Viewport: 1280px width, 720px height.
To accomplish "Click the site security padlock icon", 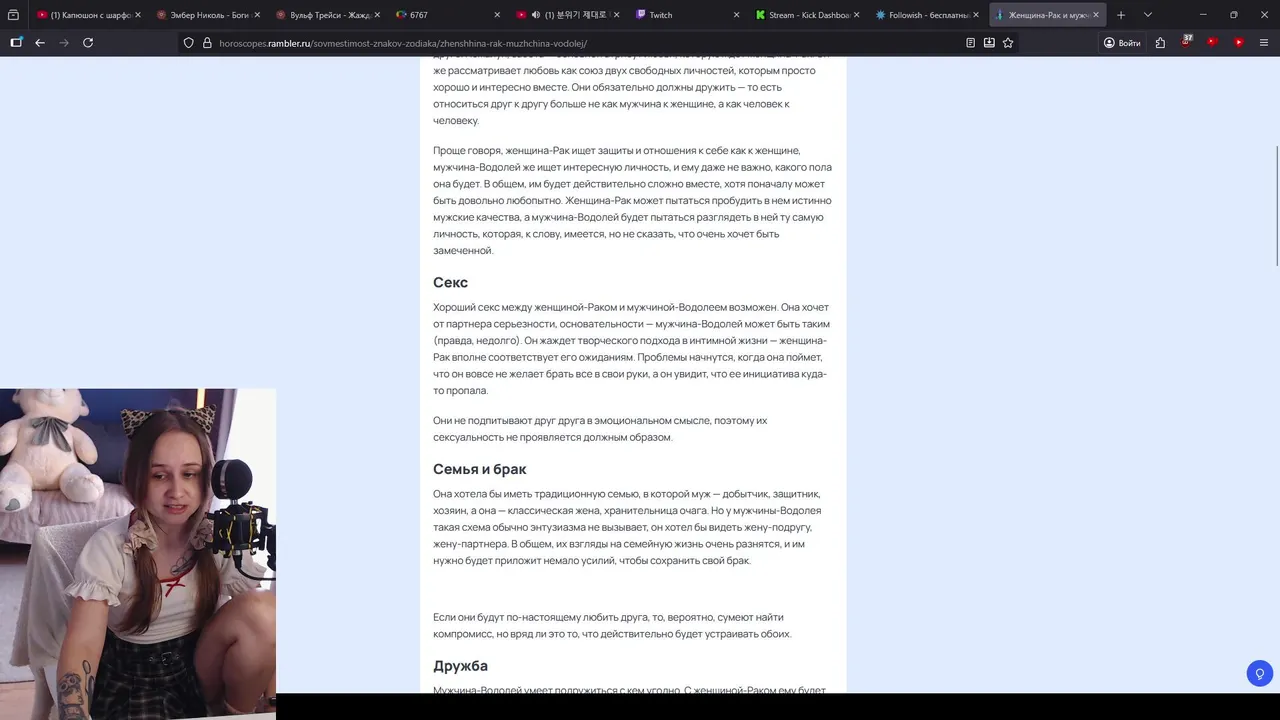I will pos(207,43).
